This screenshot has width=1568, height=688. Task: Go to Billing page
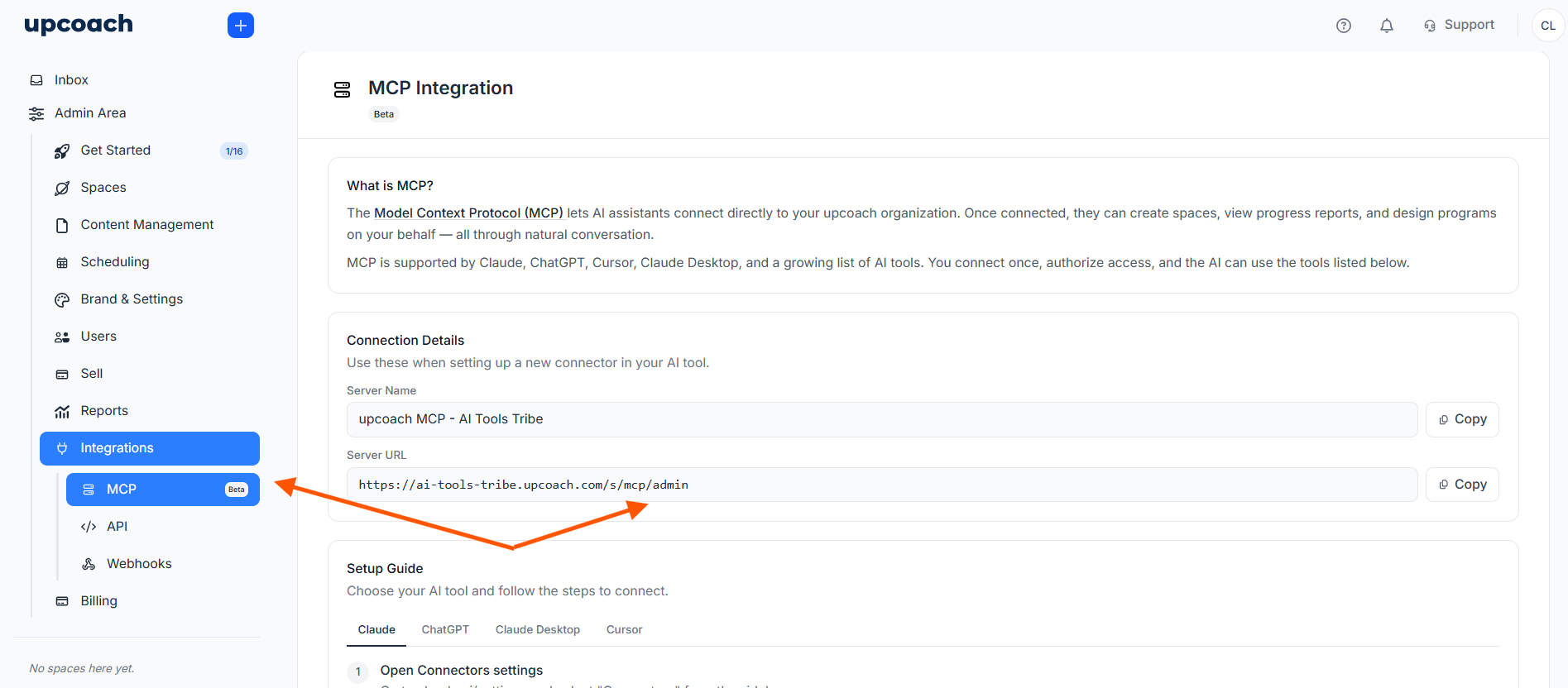pos(98,601)
